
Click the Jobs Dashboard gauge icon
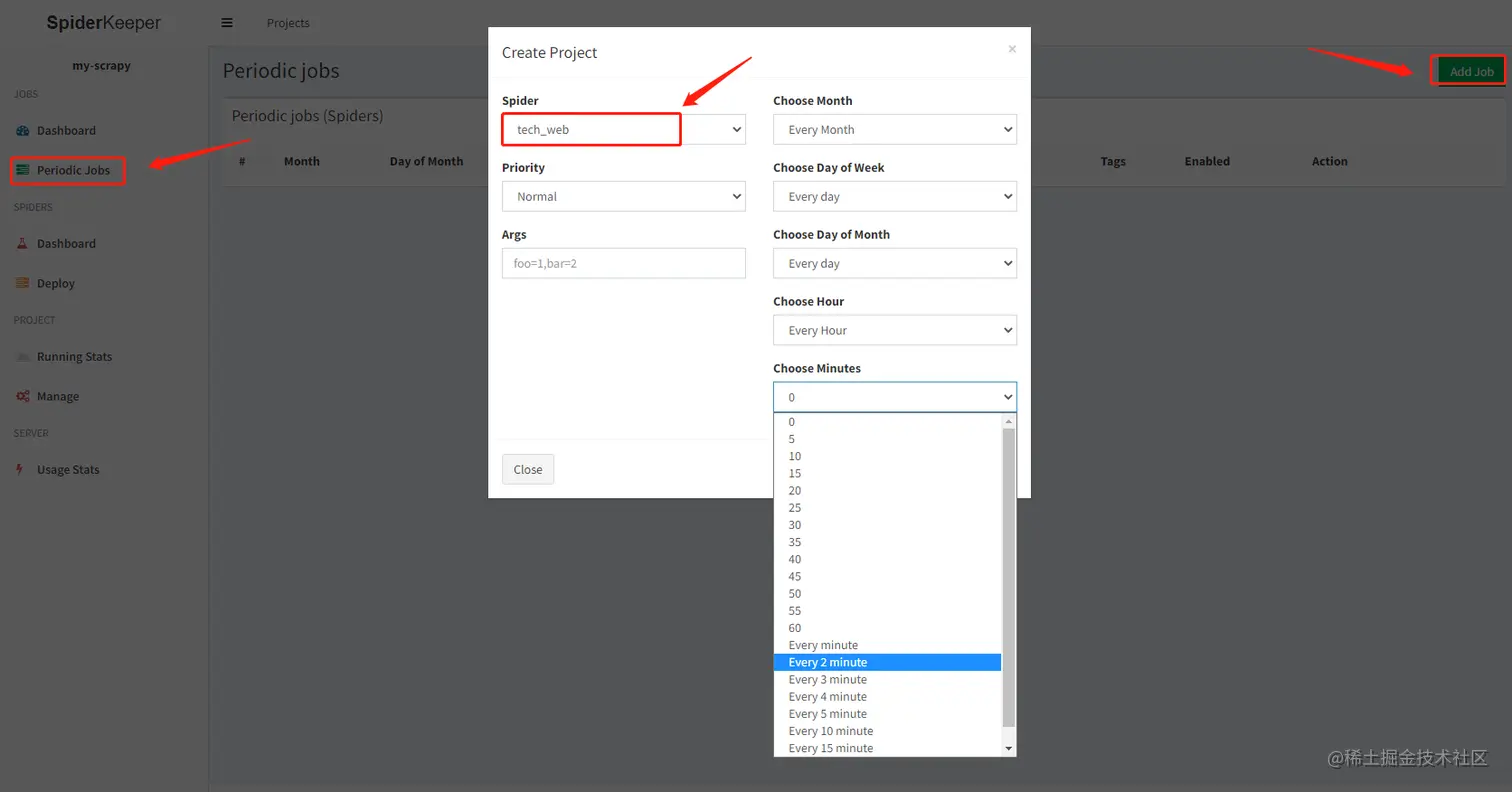coord(22,131)
